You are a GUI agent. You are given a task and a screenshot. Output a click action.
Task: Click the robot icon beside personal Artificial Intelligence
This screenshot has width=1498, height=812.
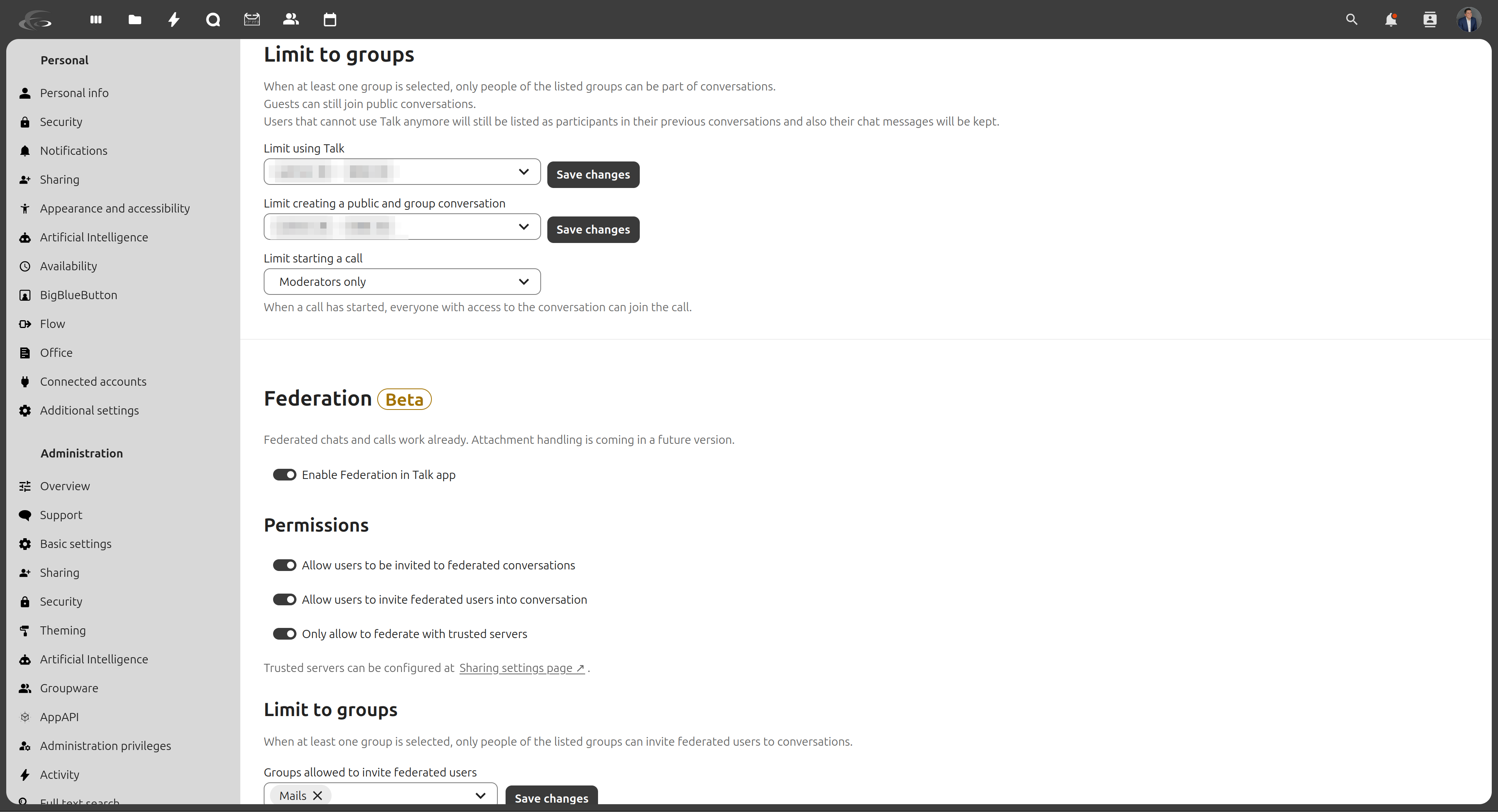pyautogui.click(x=25, y=238)
